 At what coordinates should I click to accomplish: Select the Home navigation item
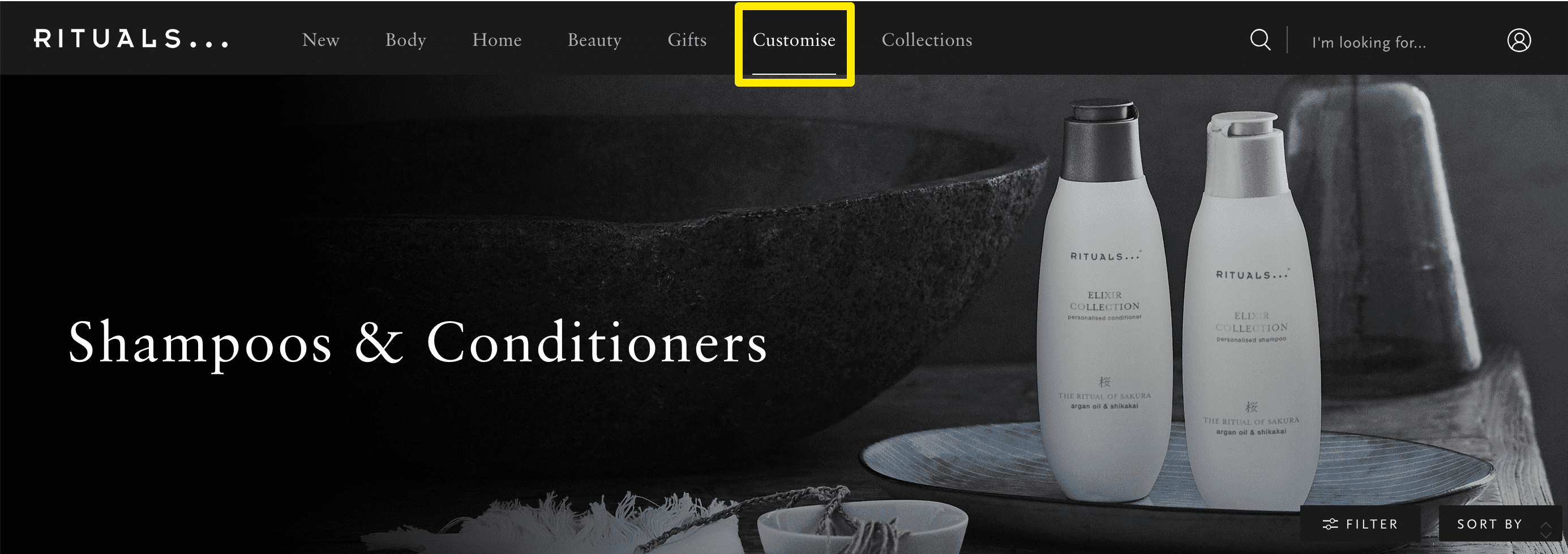click(496, 40)
